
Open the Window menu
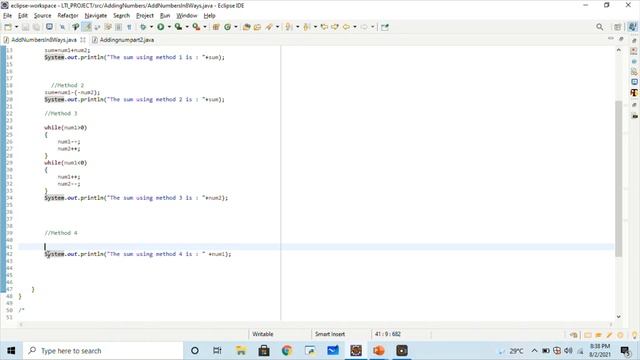tap(187, 16)
